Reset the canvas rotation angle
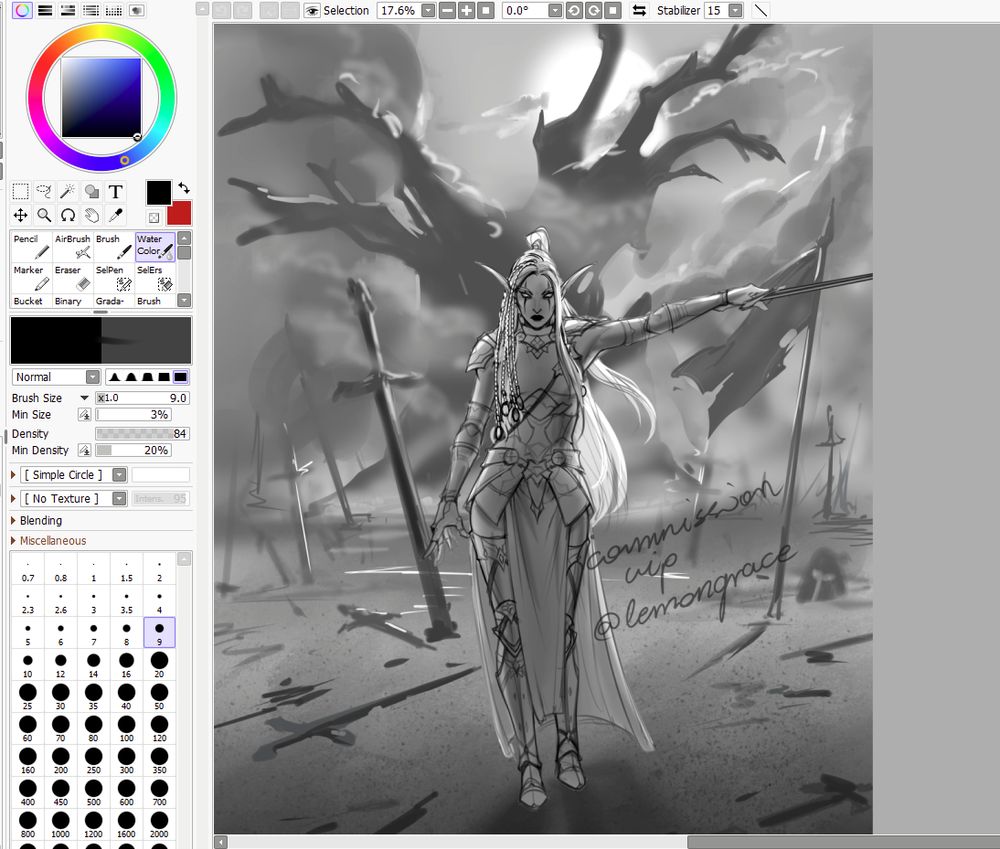This screenshot has width=1000, height=849. click(x=612, y=11)
